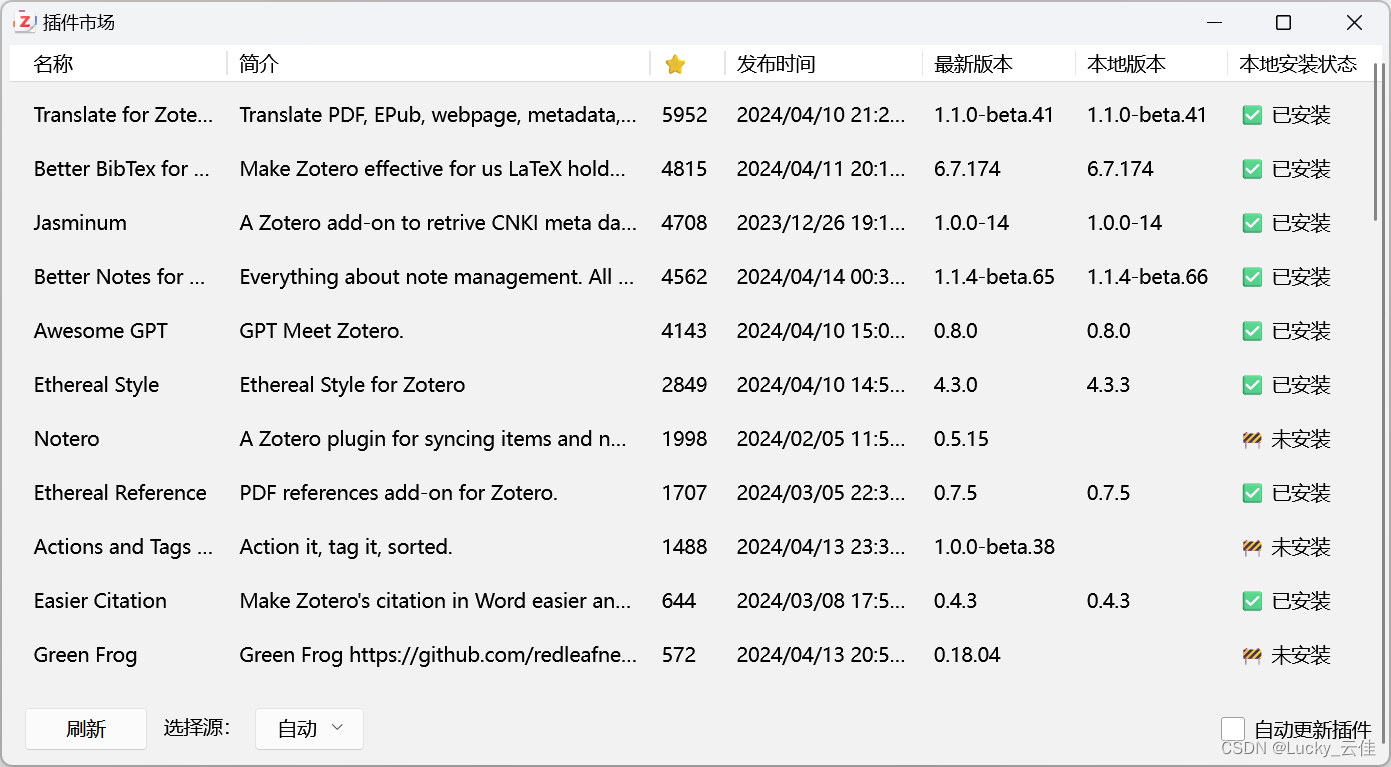
Task: Click 已安装 status text for Awesome GPT
Action: [1301, 331]
